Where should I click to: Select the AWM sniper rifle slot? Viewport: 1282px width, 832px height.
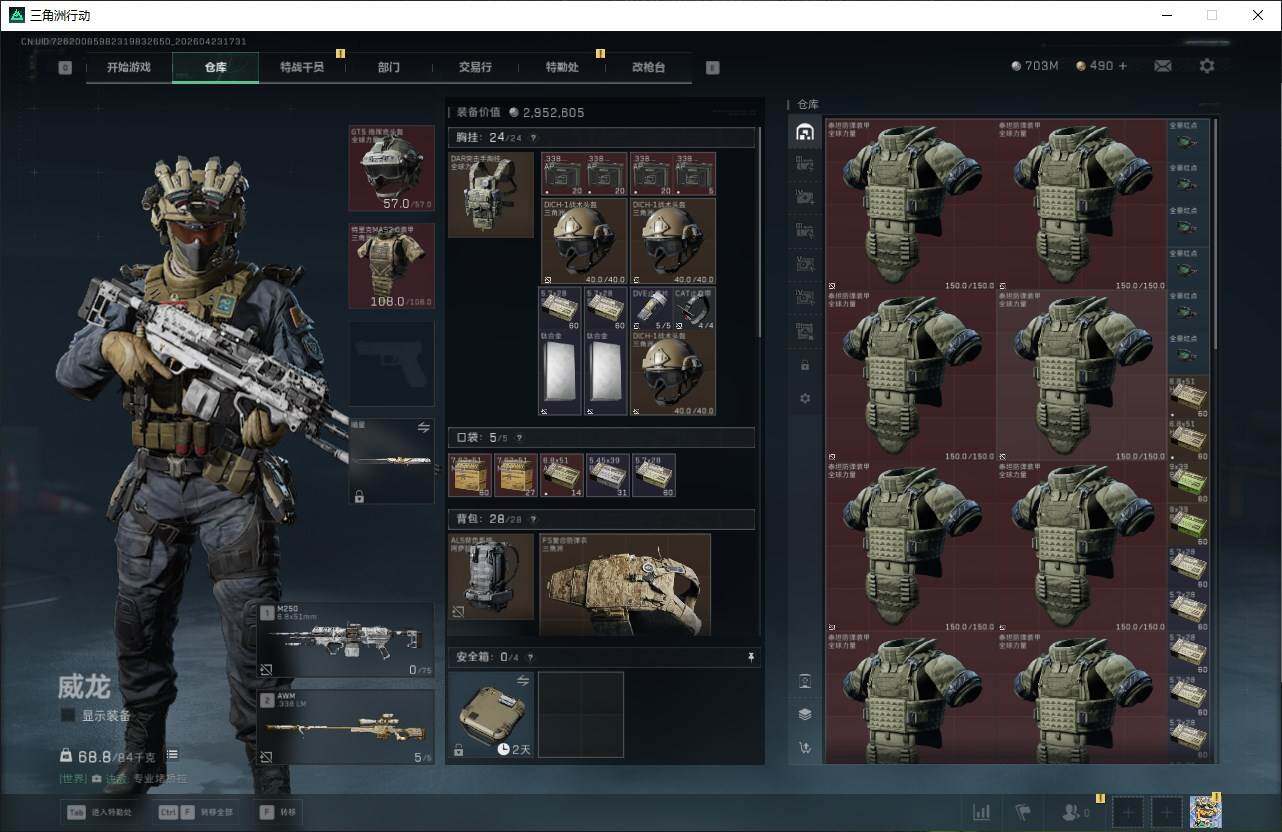point(345,727)
